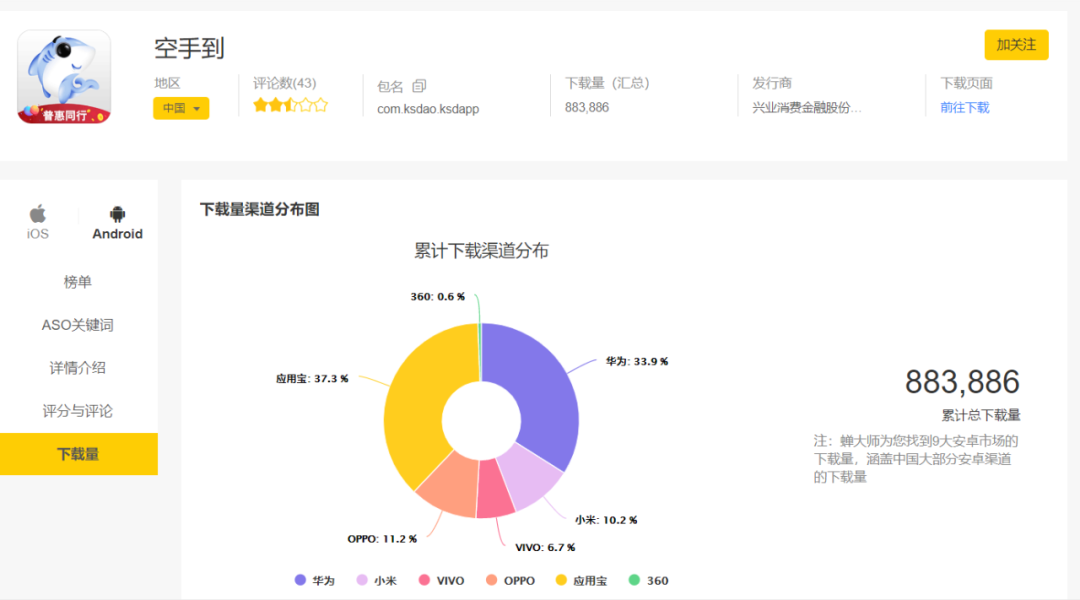Open the ASO关键词 sidebar item
1080x600 pixels.
point(78,325)
